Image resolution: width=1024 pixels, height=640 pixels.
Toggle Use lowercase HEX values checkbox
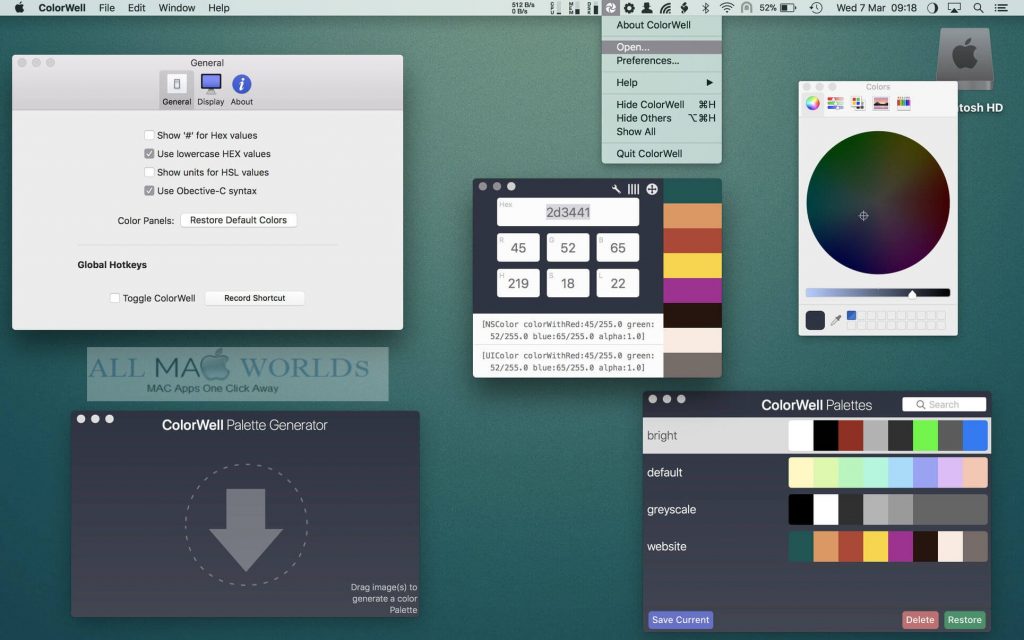[149, 153]
